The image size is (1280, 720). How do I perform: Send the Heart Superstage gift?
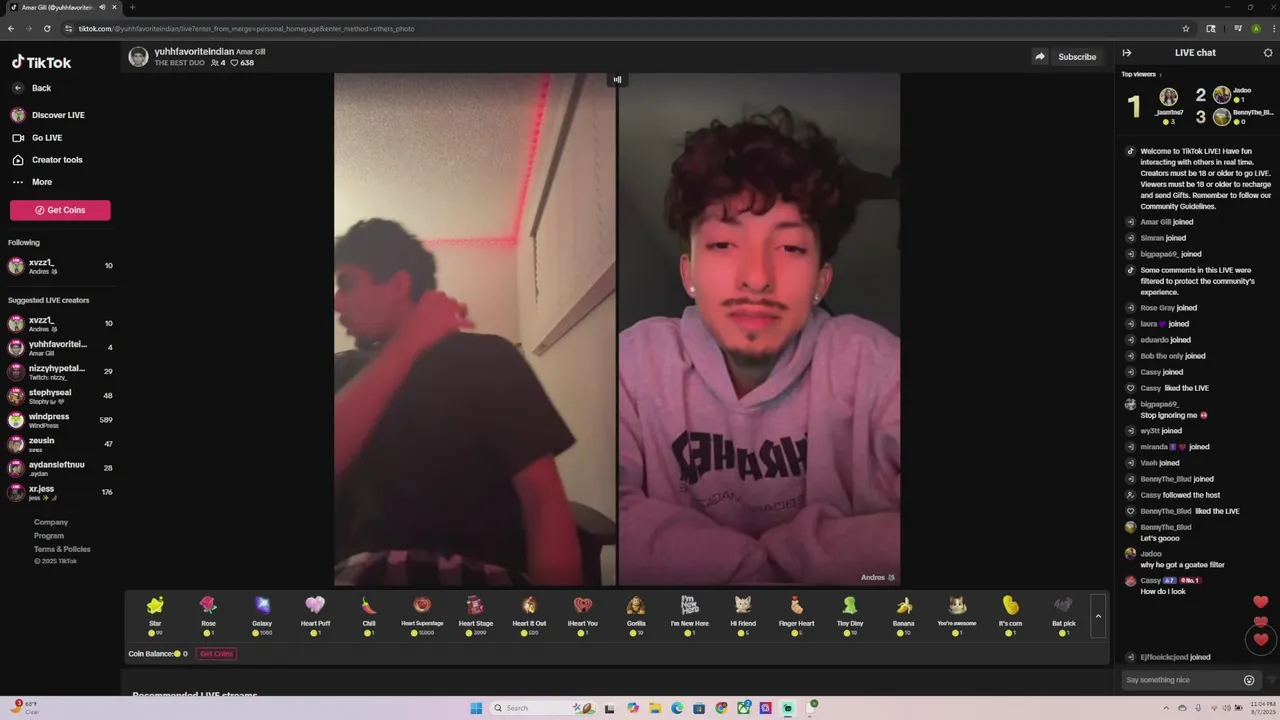422,614
